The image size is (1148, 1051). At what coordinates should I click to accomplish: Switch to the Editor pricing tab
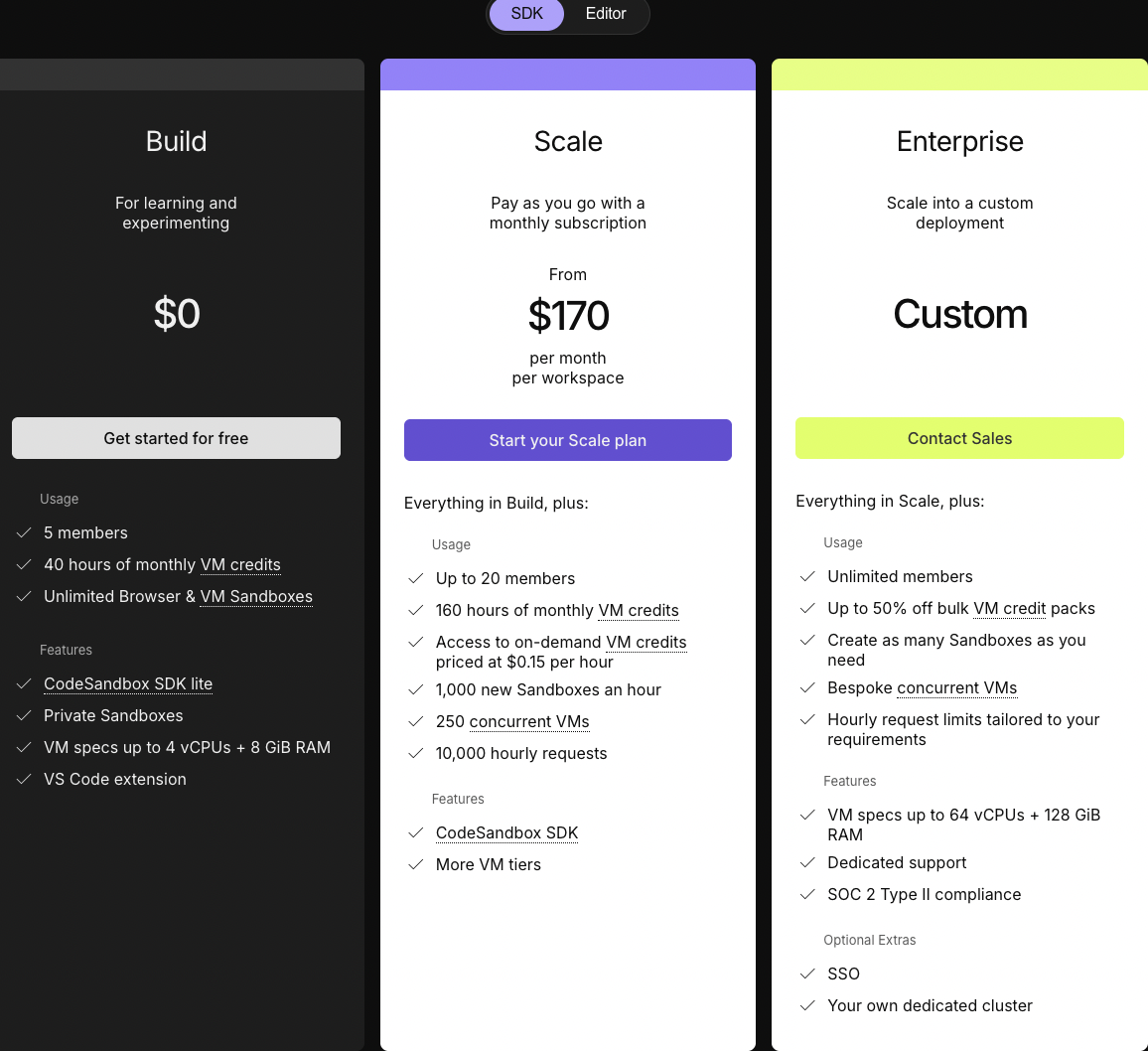point(606,14)
